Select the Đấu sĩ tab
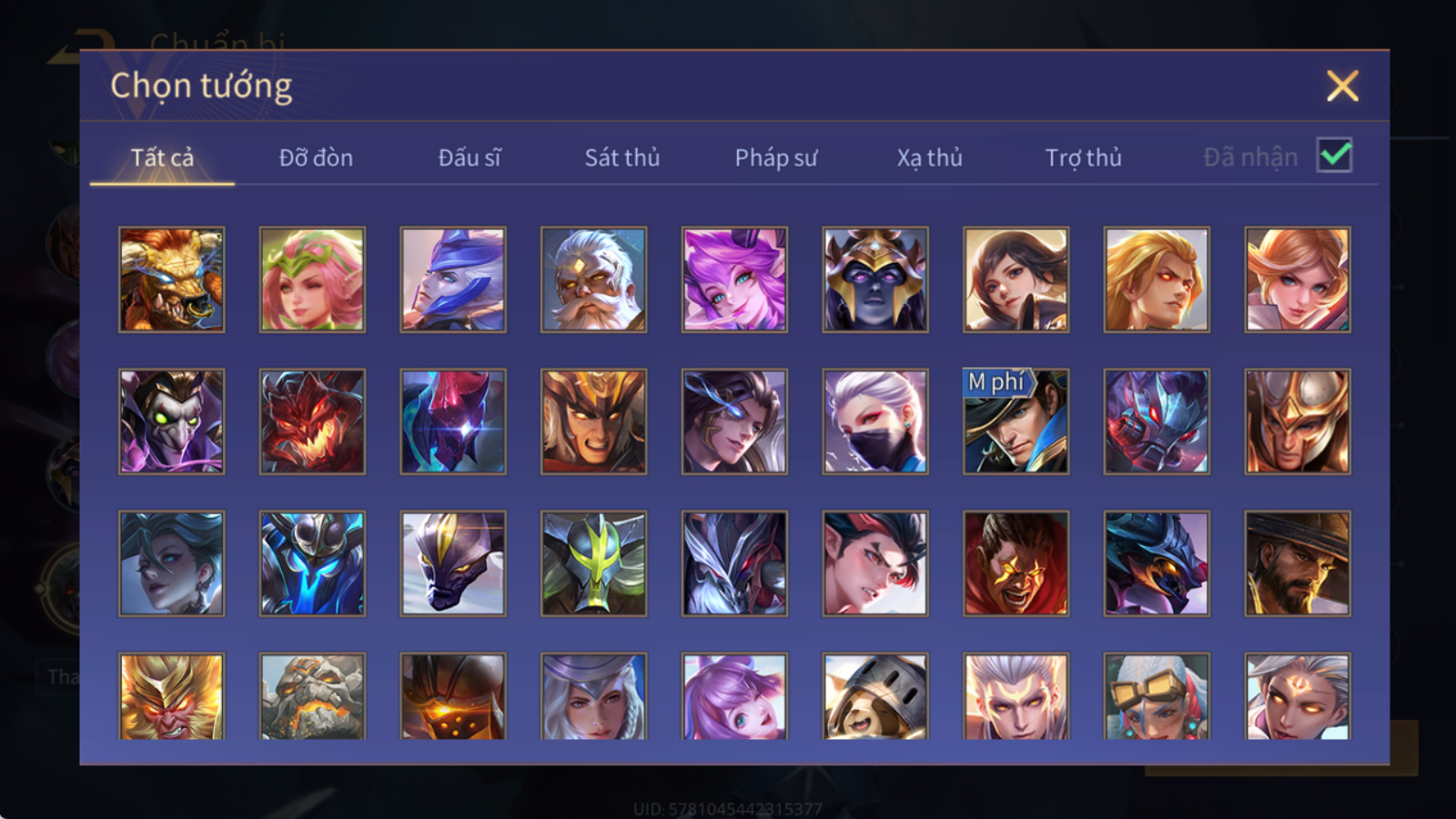This screenshot has width=1456, height=819. tap(470, 157)
